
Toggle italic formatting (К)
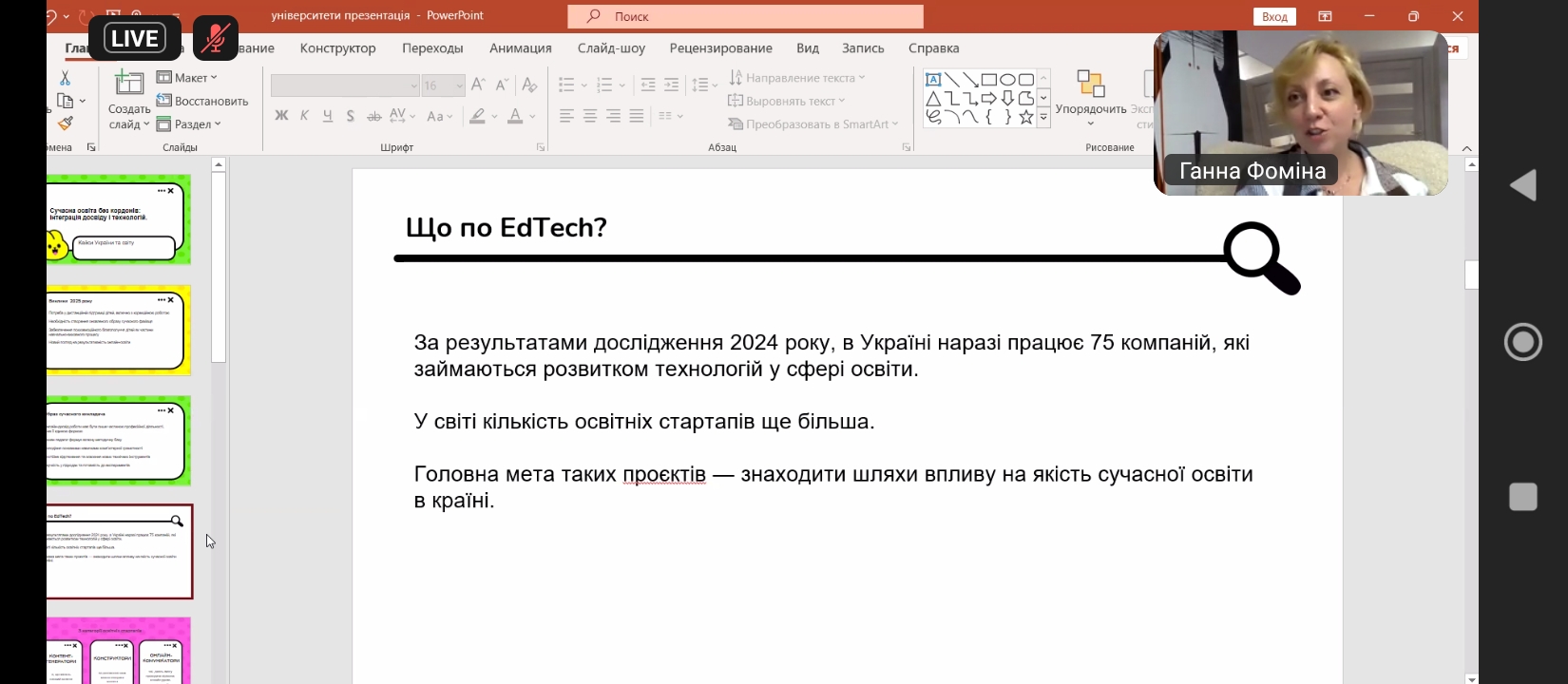point(304,116)
